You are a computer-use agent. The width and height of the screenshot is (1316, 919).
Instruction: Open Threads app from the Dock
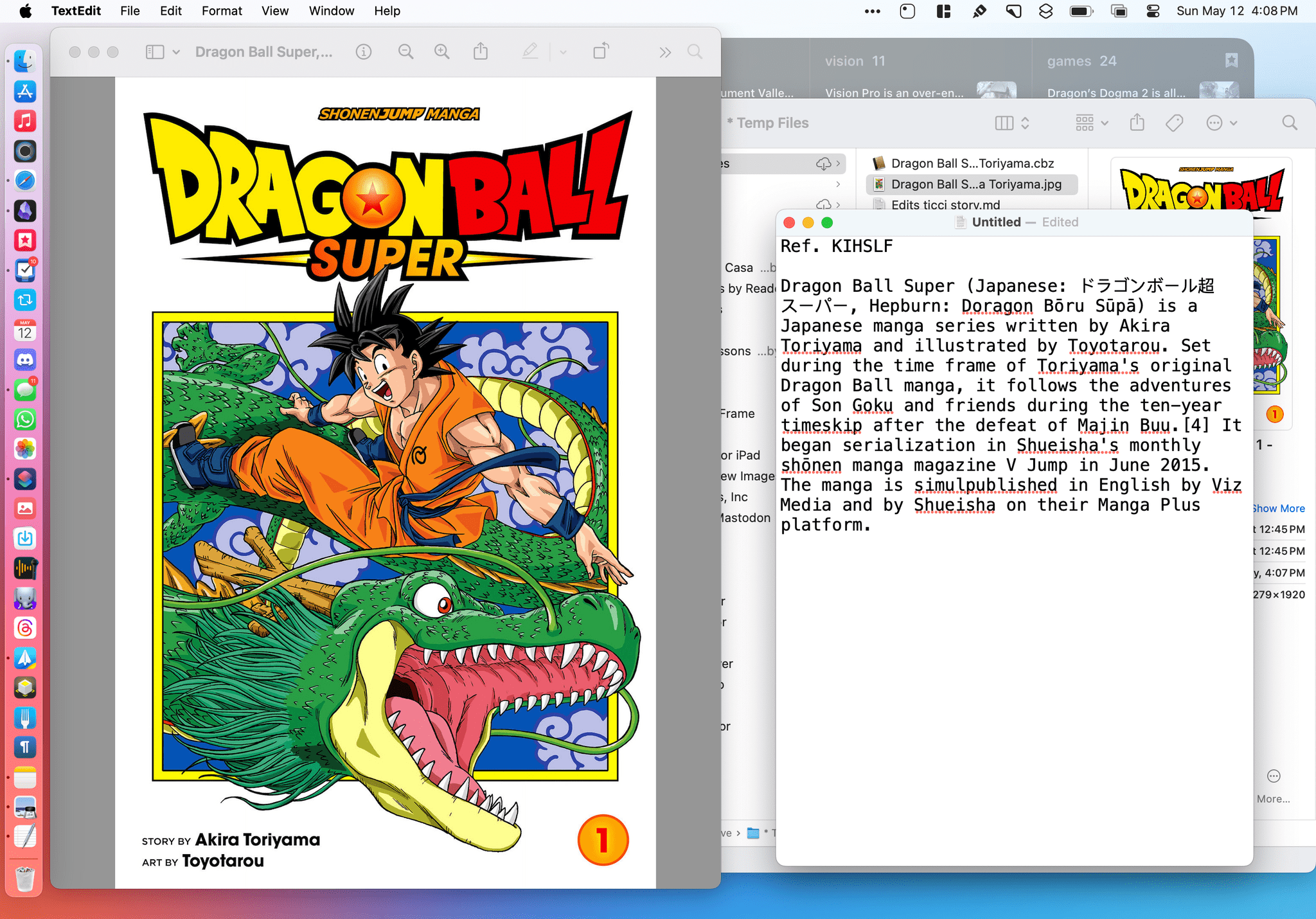25,628
